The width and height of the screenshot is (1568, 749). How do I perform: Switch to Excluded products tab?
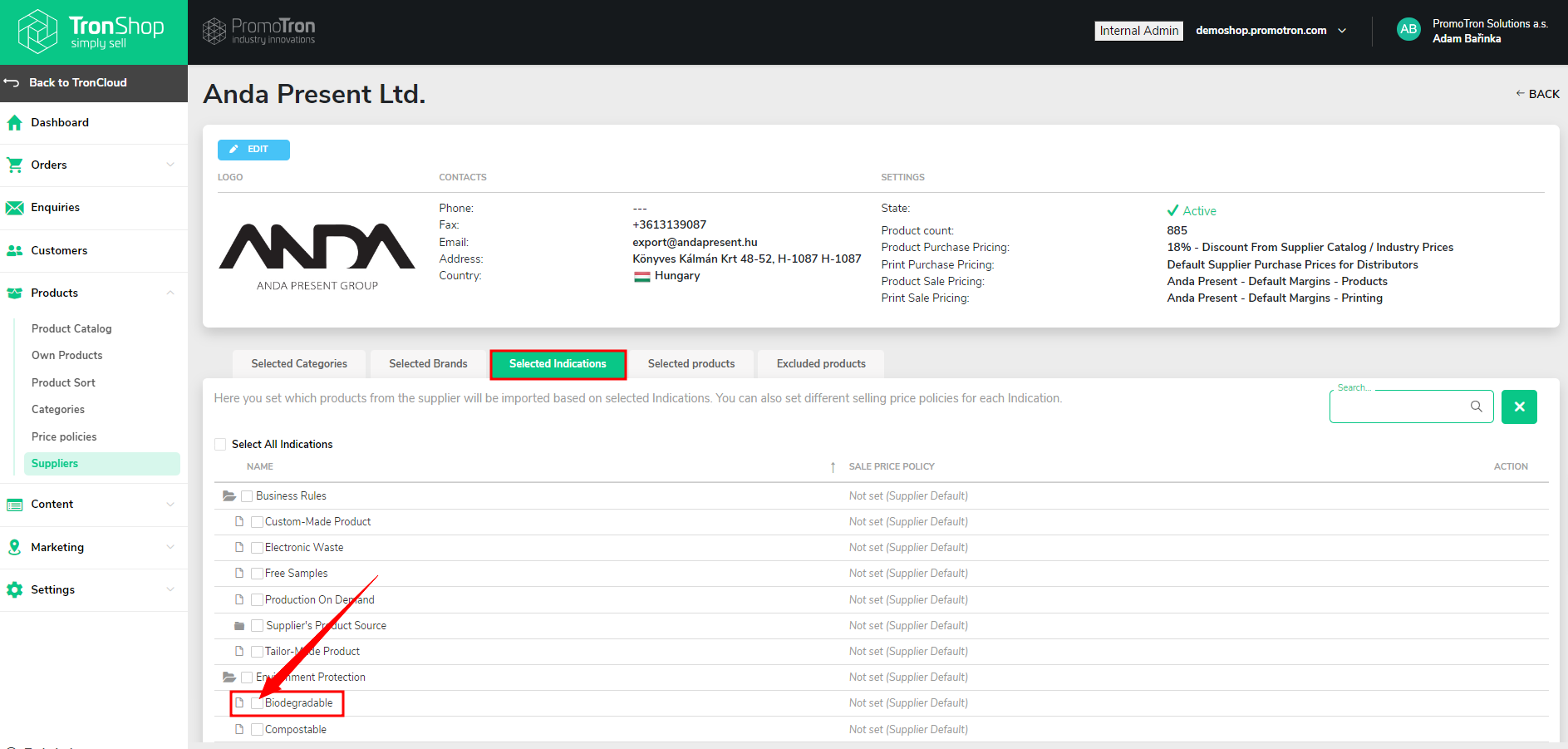821,364
